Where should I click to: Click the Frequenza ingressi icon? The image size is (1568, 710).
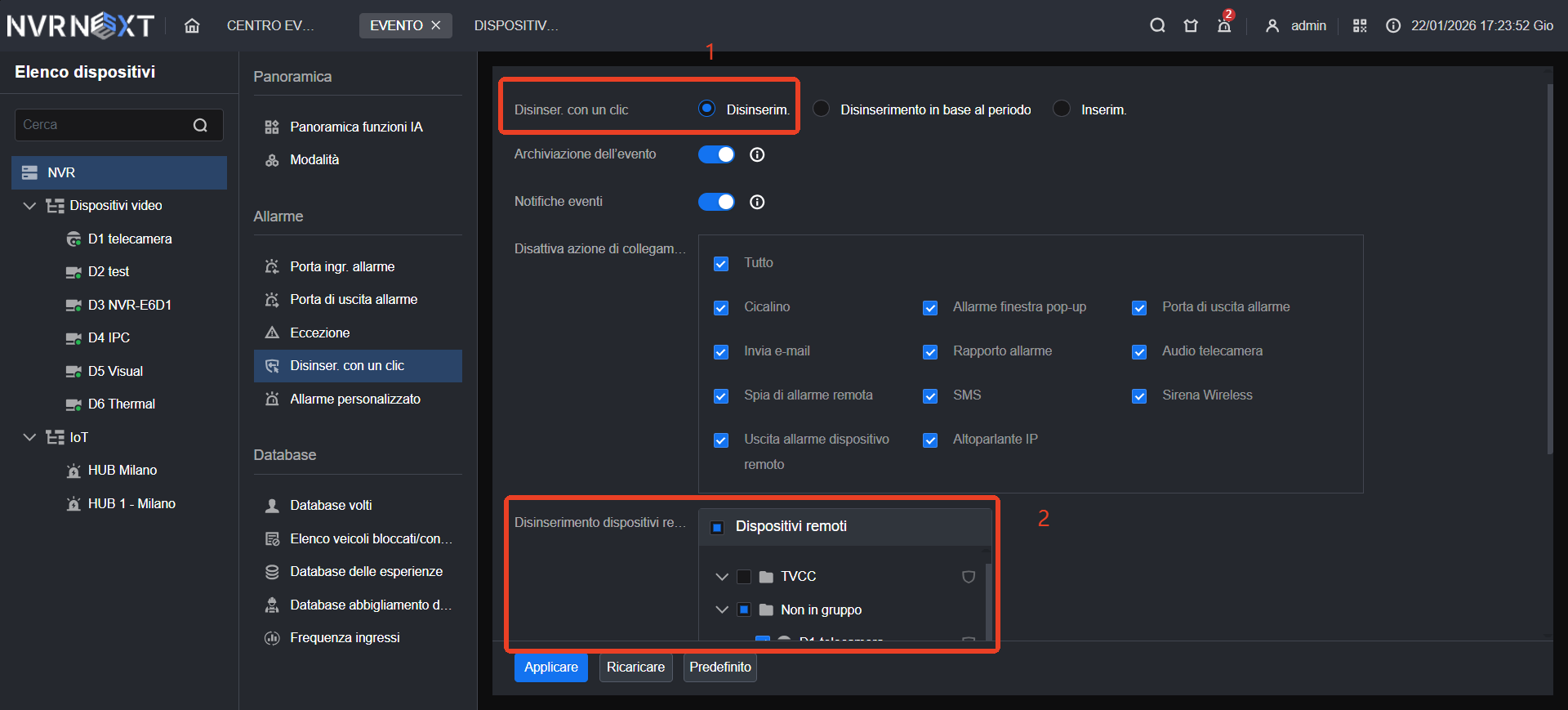[x=272, y=638]
